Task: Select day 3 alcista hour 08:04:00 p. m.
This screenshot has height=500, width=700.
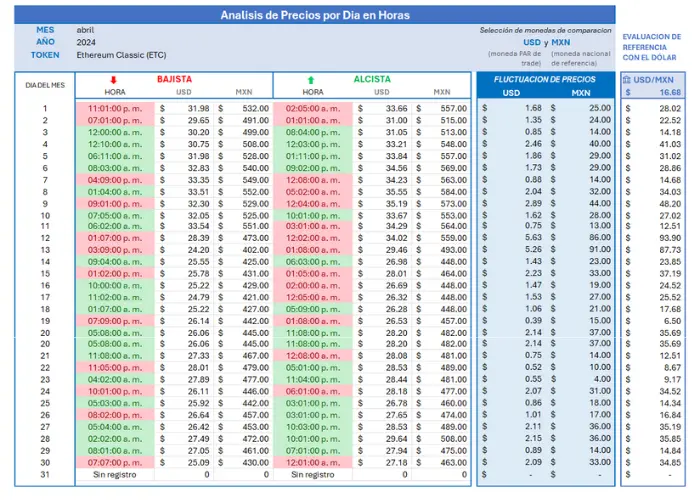Action: (x=312, y=132)
